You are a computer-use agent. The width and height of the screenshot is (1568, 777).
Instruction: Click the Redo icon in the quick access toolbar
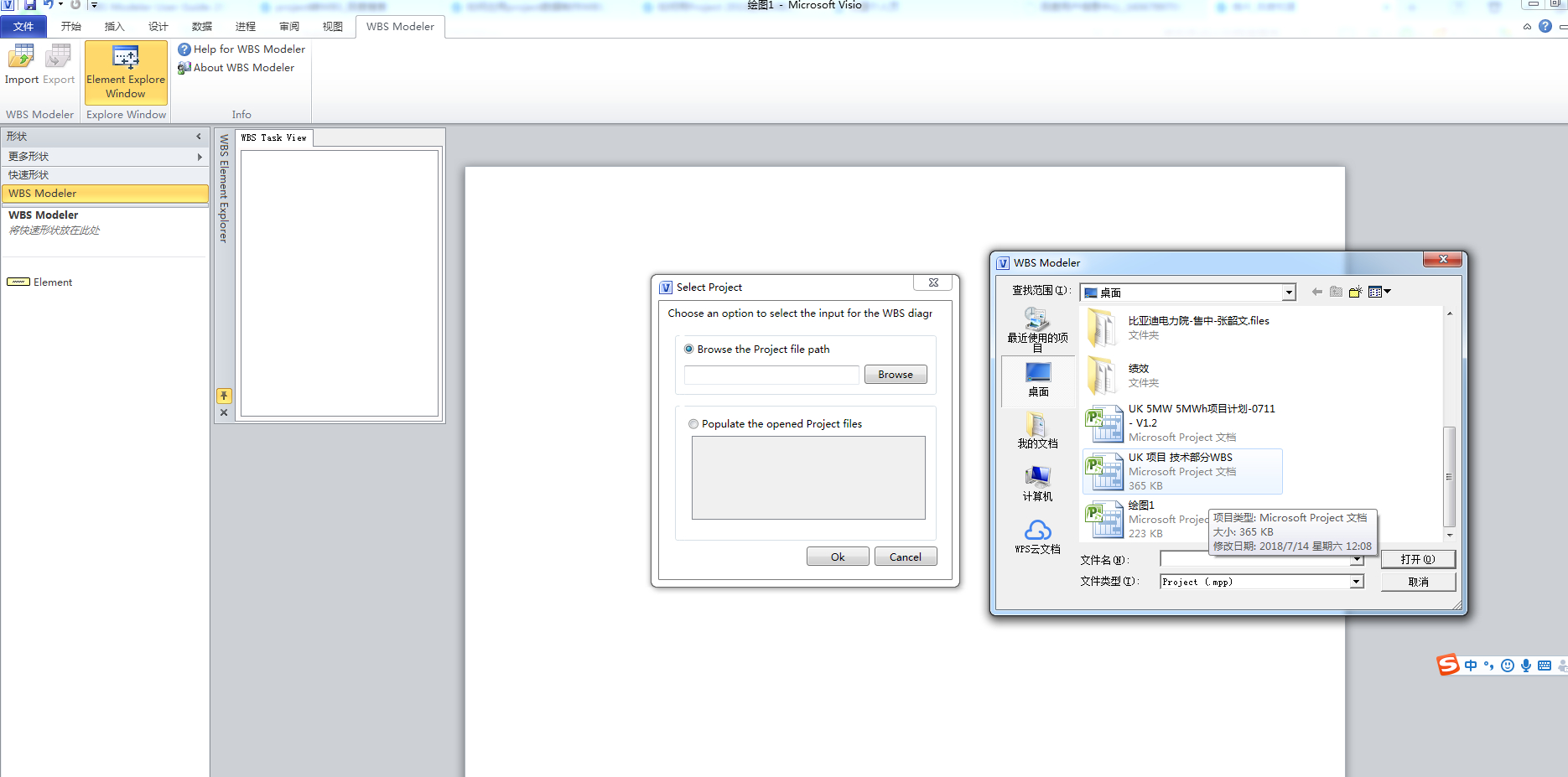75,5
